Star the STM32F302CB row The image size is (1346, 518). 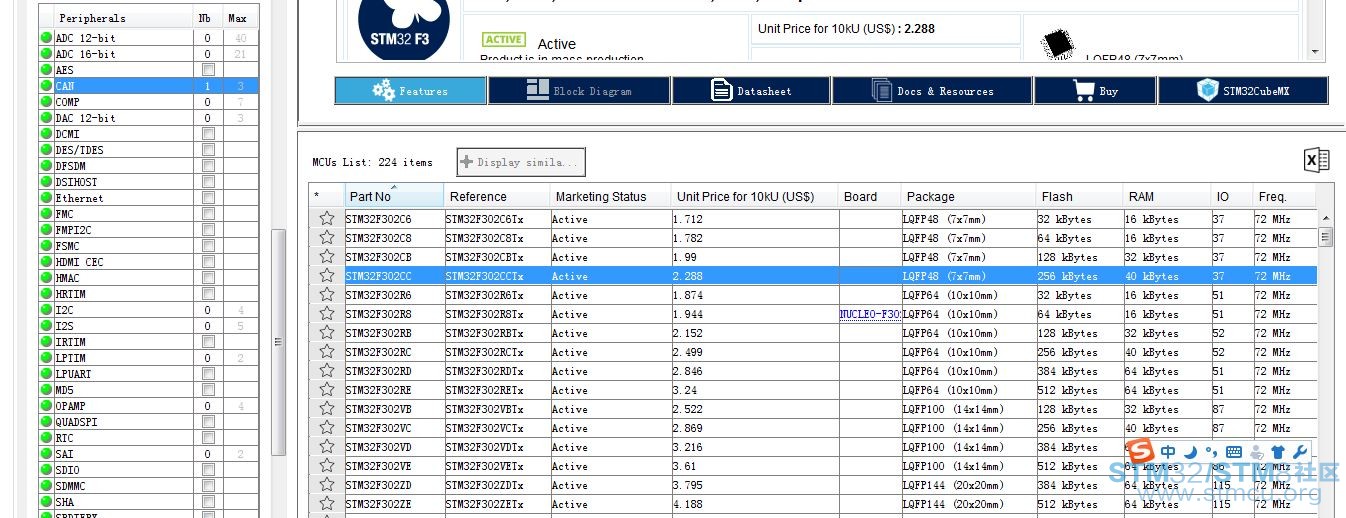pos(326,257)
